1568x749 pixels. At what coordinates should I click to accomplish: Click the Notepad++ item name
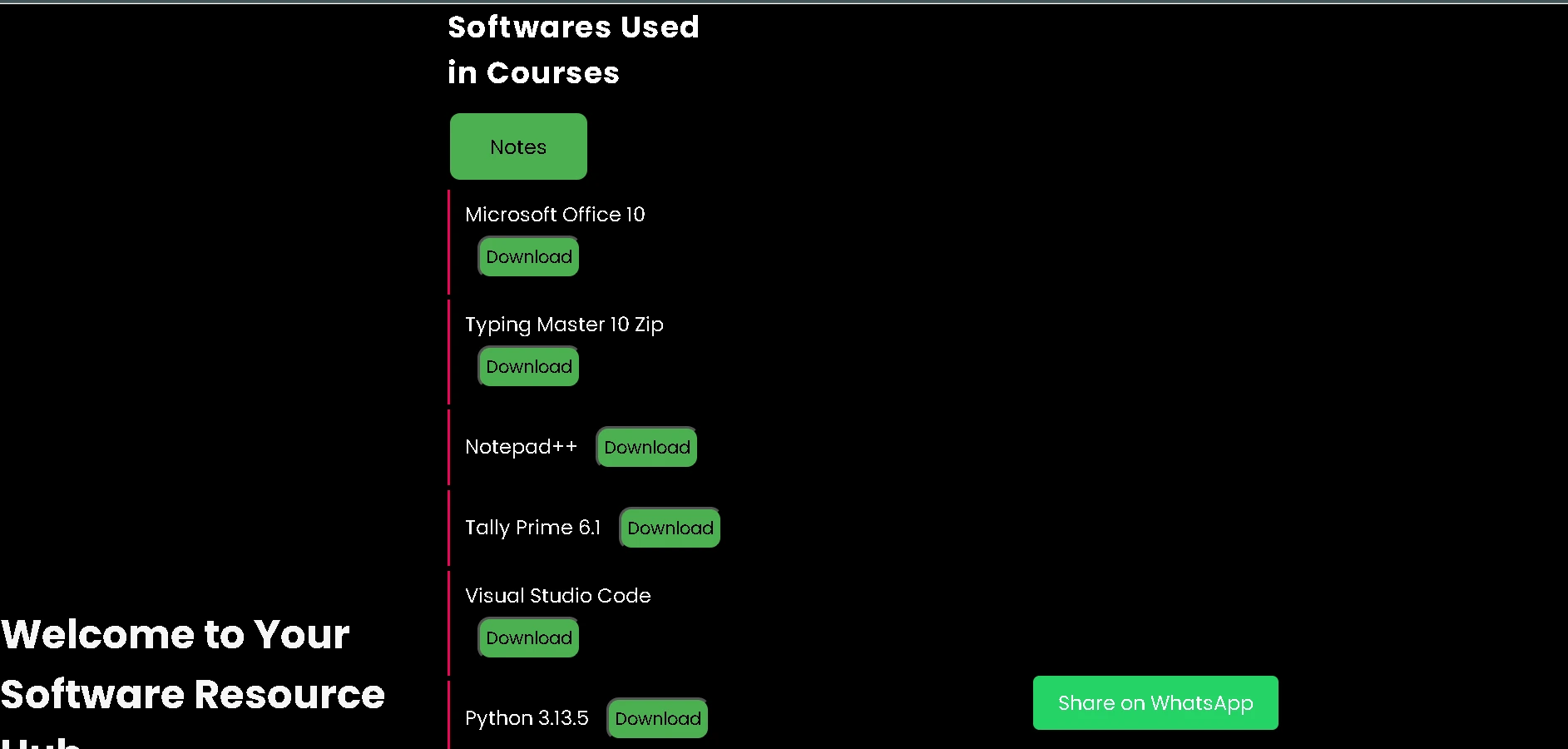[521, 447]
